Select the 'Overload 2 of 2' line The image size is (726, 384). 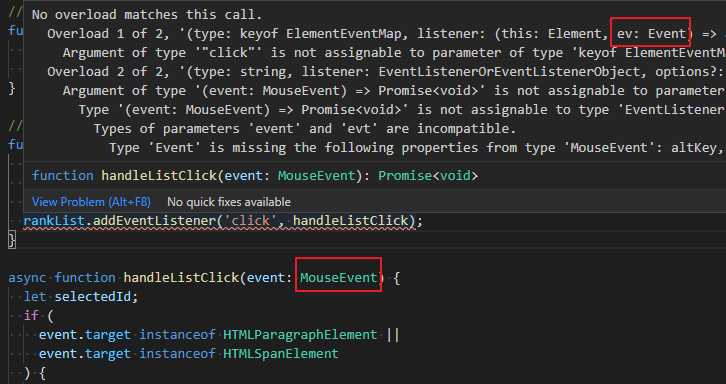(386, 71)
